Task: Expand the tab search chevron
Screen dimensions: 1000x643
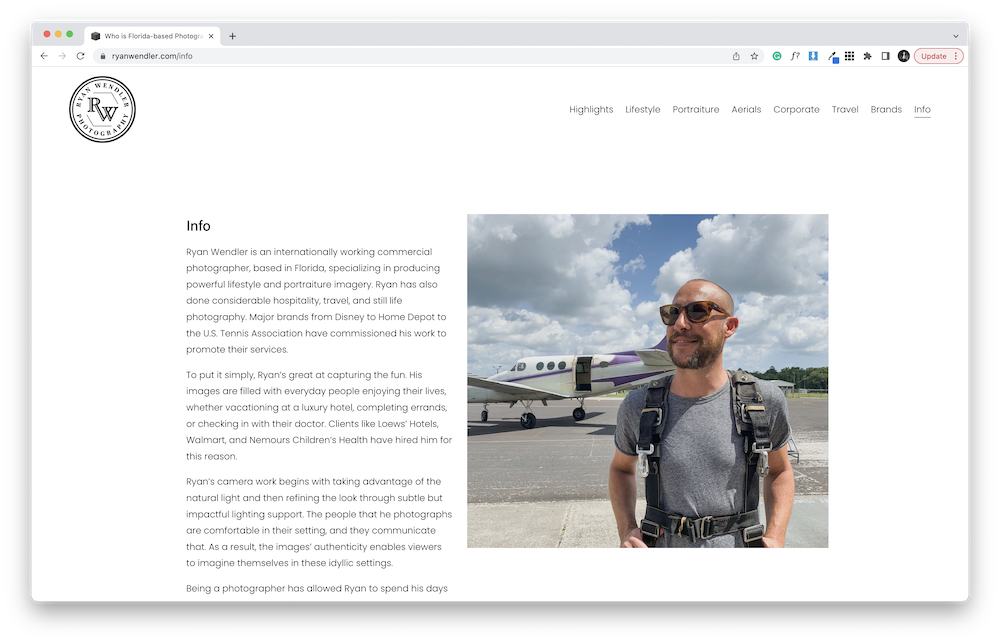Action: (x=955, y=36)
